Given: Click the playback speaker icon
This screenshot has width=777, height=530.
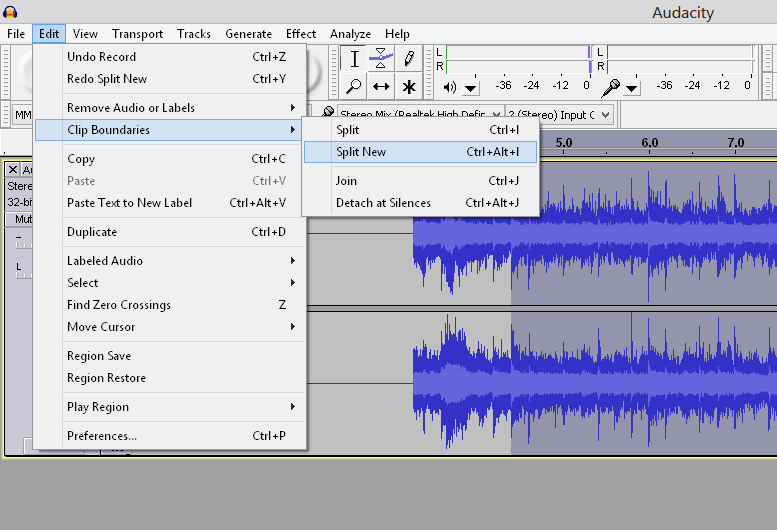Looking at the screenshot, I should pos(449,88).
